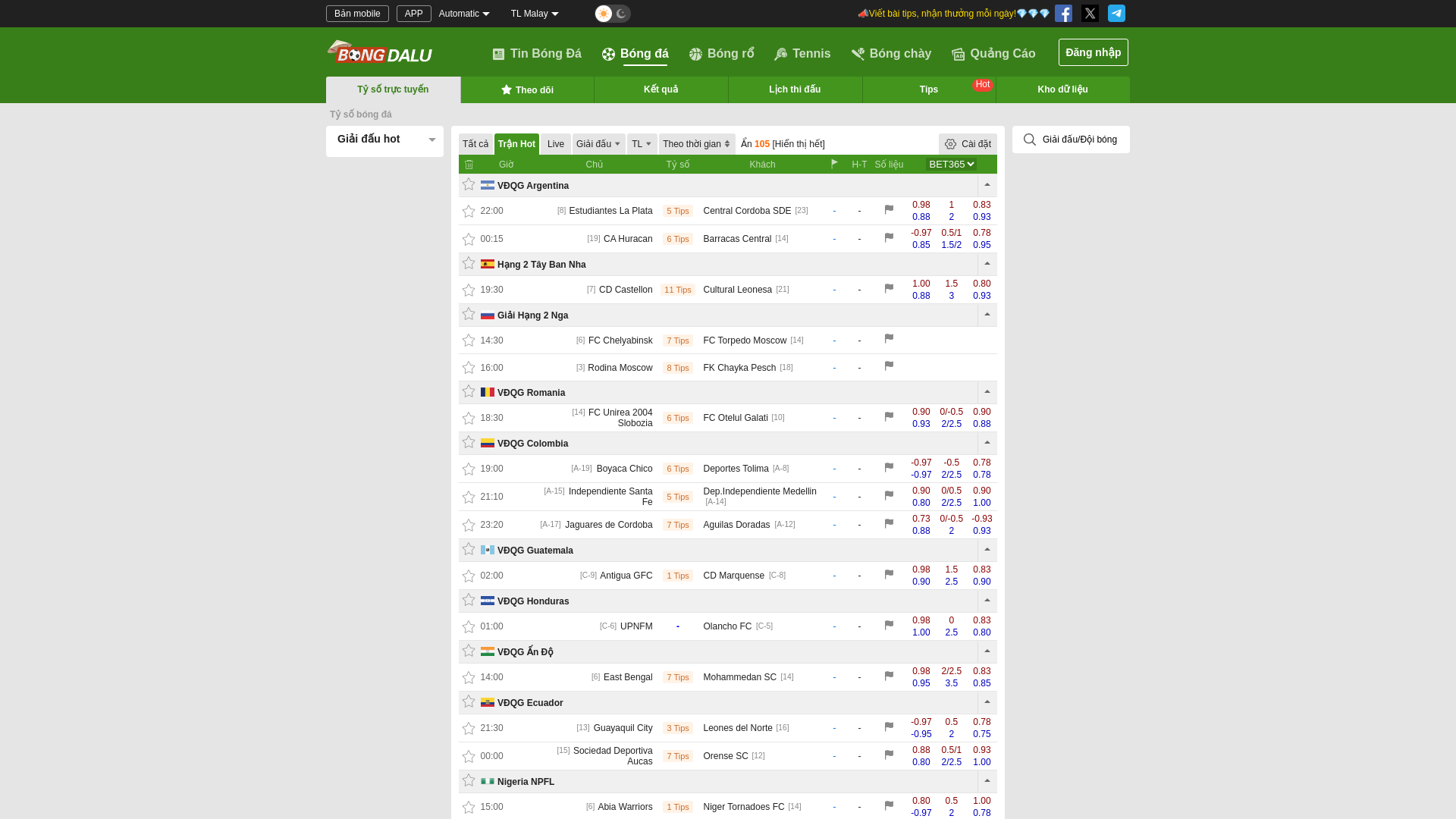Open the Facebook page icon

(1063, 14)
